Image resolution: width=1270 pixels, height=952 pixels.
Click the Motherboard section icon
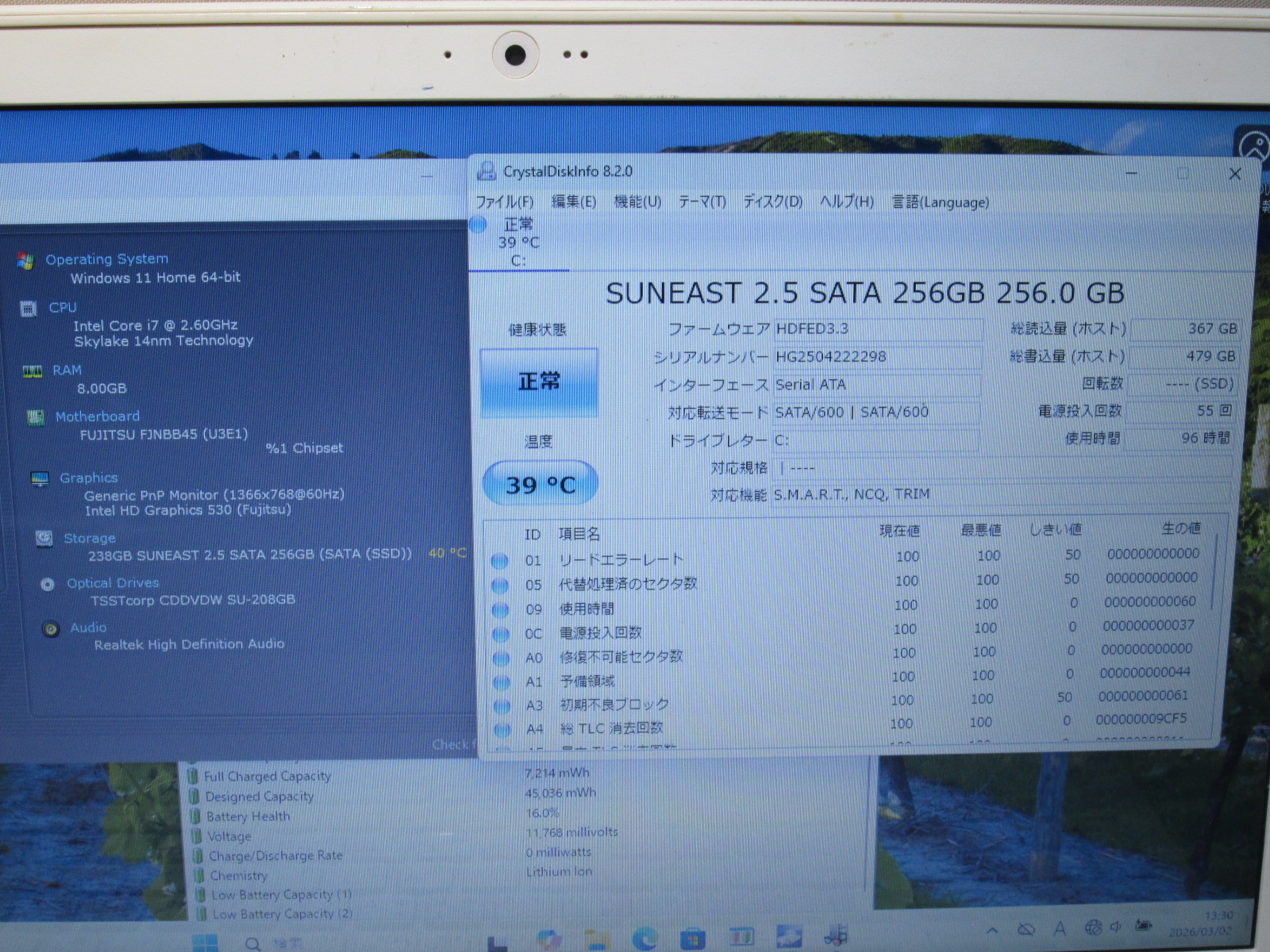click(x=36, y=417)
